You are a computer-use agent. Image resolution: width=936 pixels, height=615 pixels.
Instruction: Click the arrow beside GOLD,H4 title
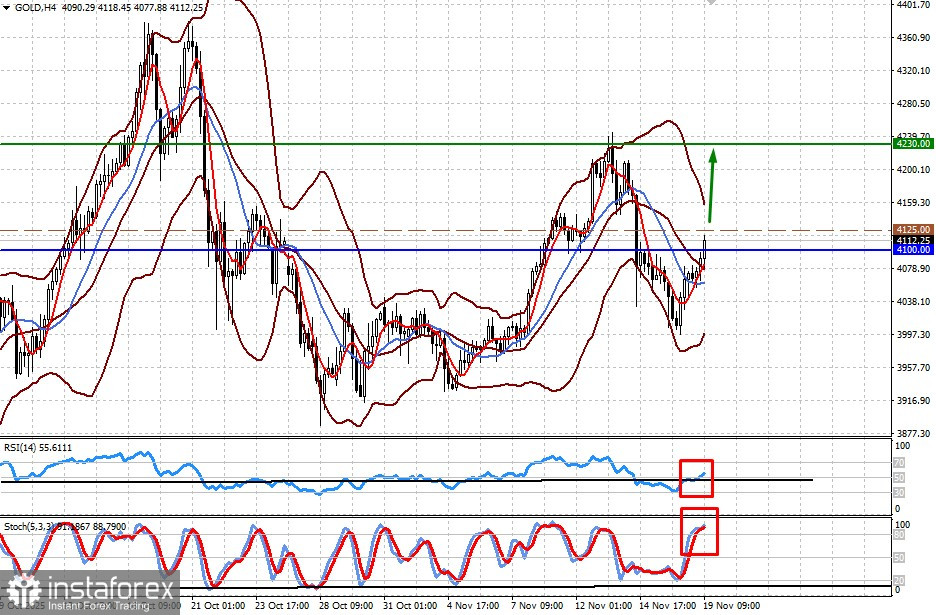(7, 8)
